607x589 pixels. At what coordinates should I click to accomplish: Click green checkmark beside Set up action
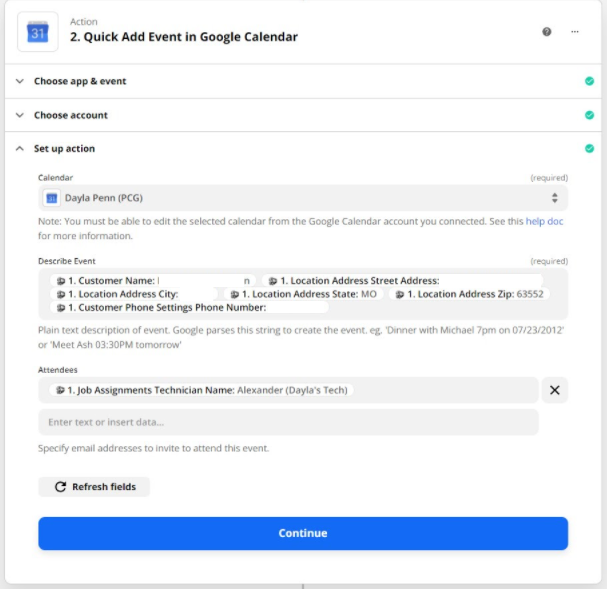pyautogui.click(x=589, y=149)
